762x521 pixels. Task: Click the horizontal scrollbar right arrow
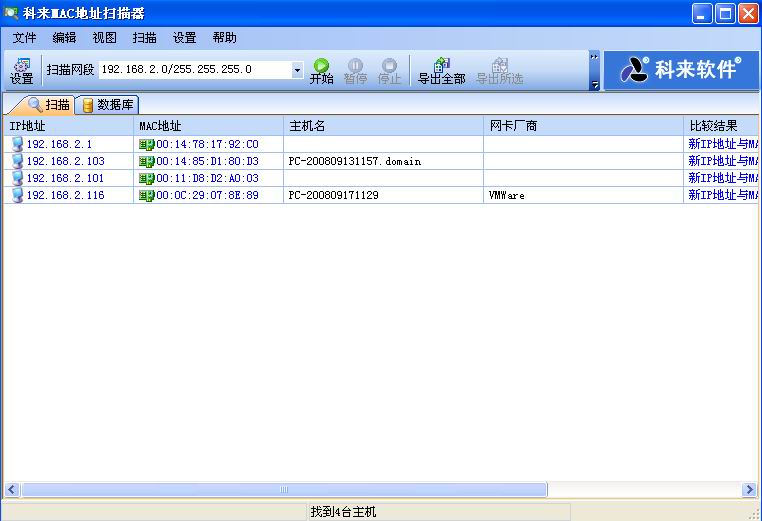coord(750,489)
